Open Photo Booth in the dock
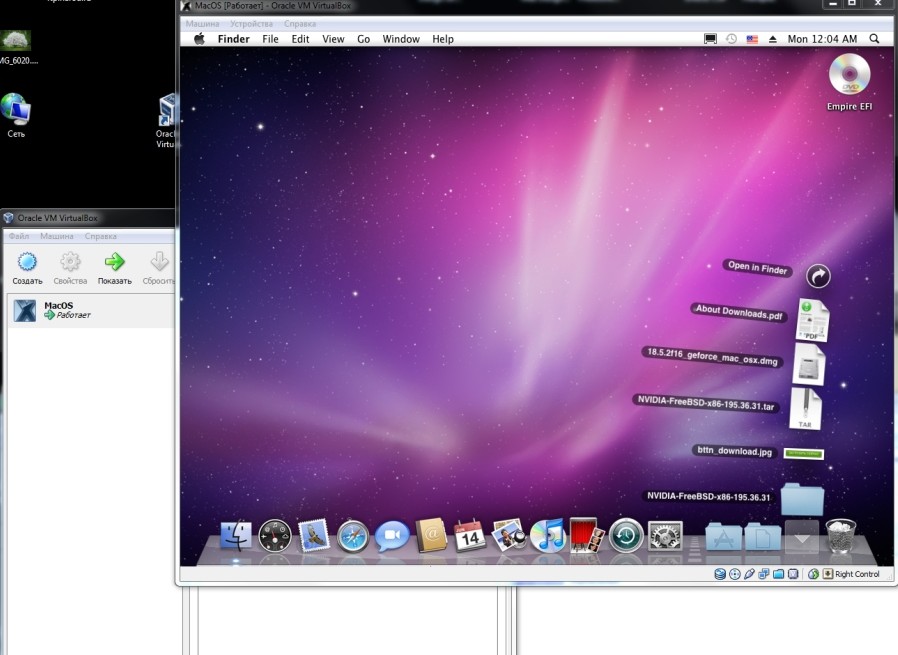This screenshot has height=655, width=898. tap(587, 535)
